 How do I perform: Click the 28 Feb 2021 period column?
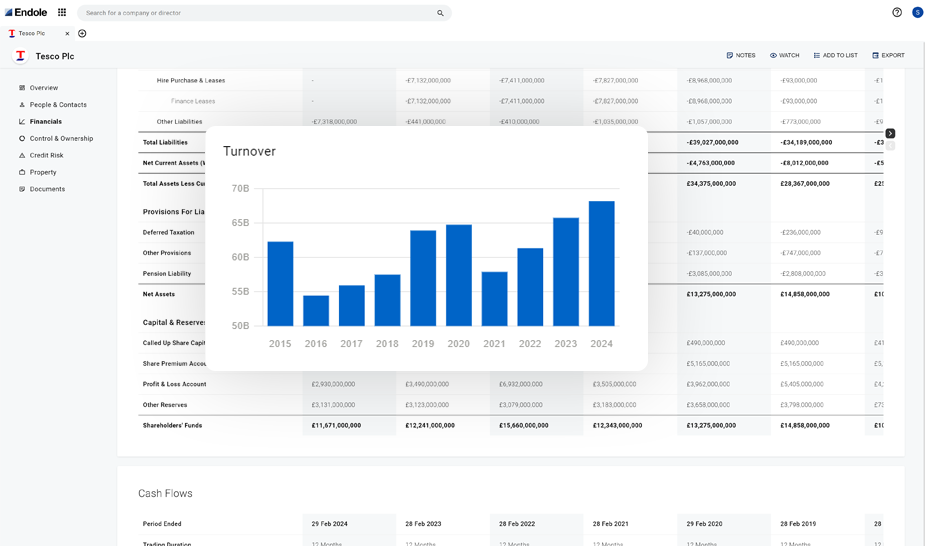point(611,524)
